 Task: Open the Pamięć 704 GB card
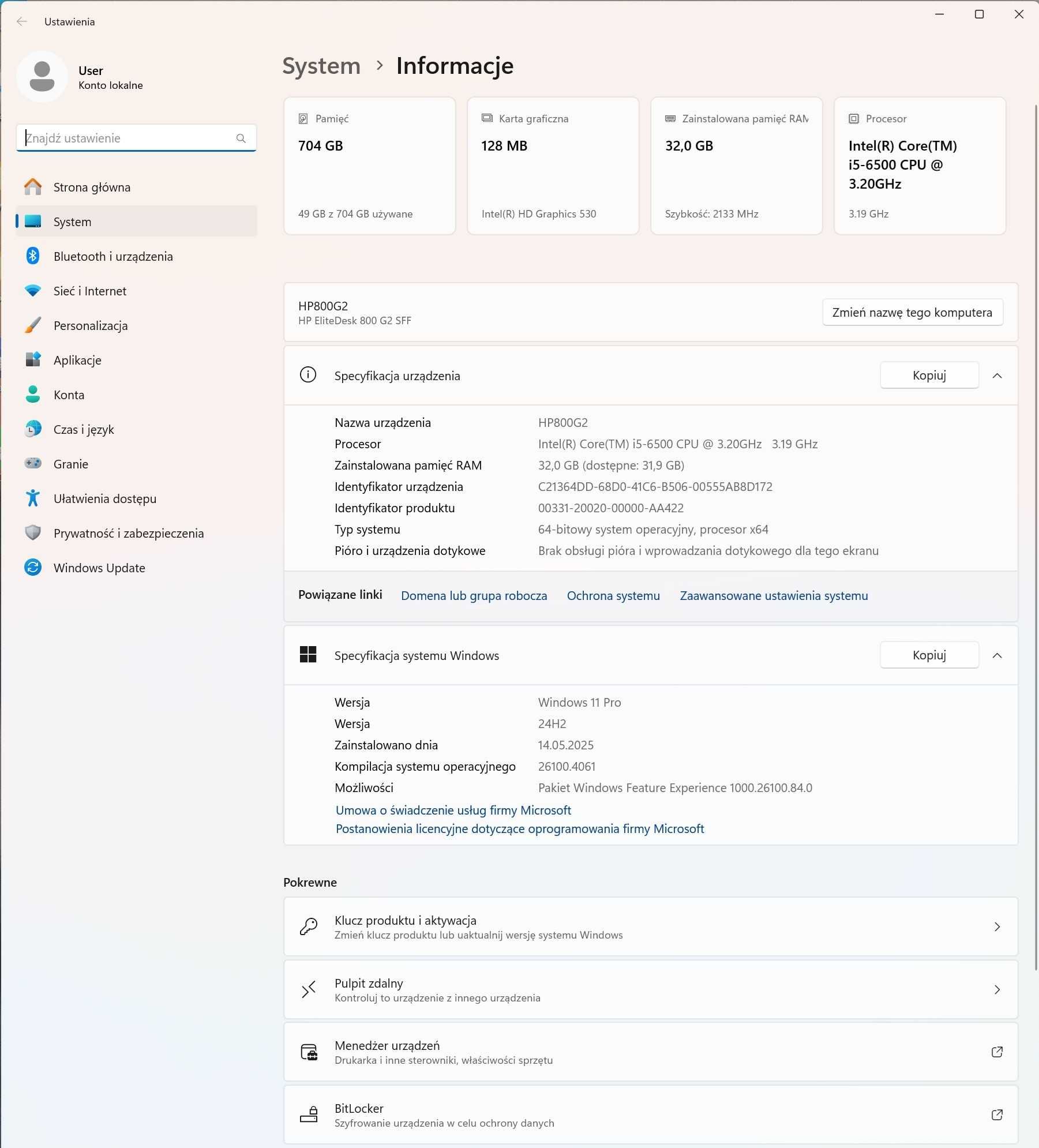(x=370, y=166)
